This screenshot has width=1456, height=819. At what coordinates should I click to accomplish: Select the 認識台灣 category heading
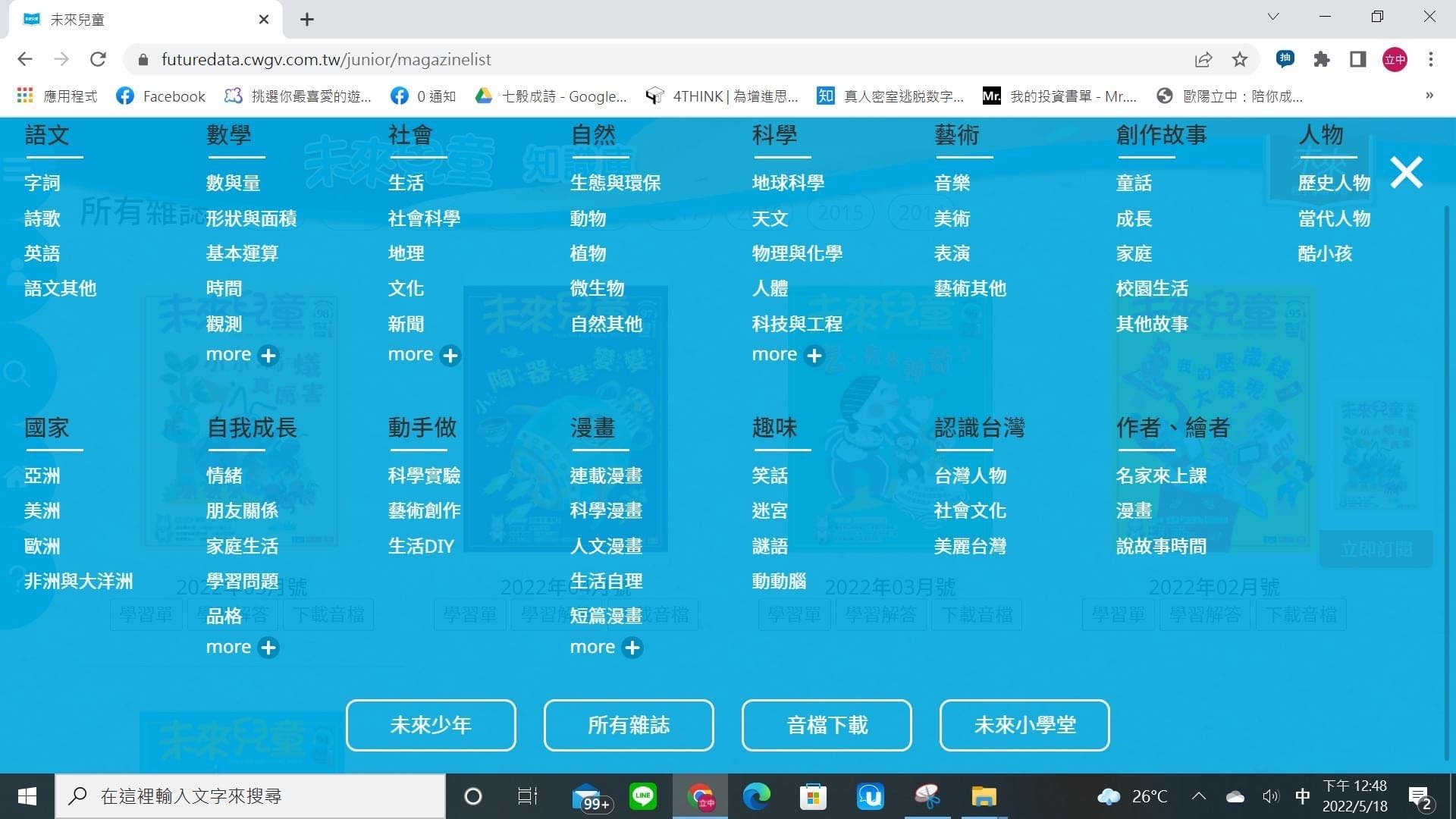coord(980,428)
